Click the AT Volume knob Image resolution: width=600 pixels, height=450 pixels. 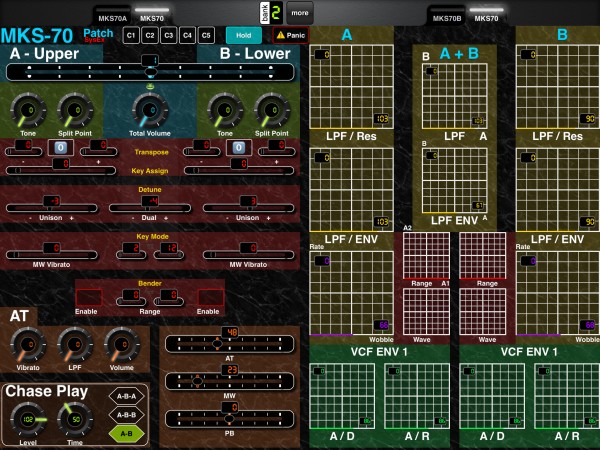[122, 344]
